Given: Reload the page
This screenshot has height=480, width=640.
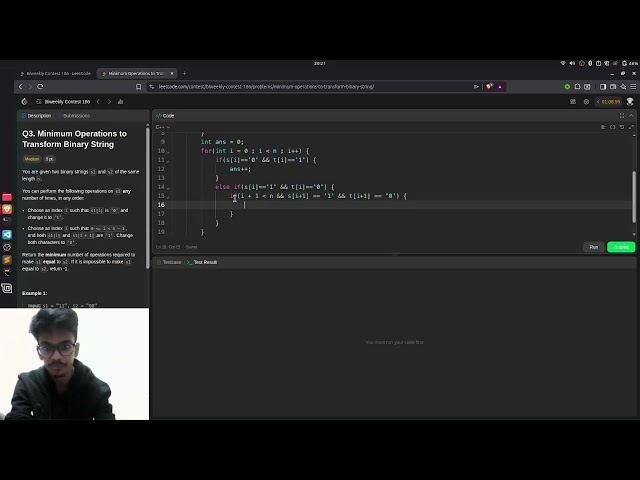Looking at the screenshot, I should pyautogui.click(x=40, y=87).
